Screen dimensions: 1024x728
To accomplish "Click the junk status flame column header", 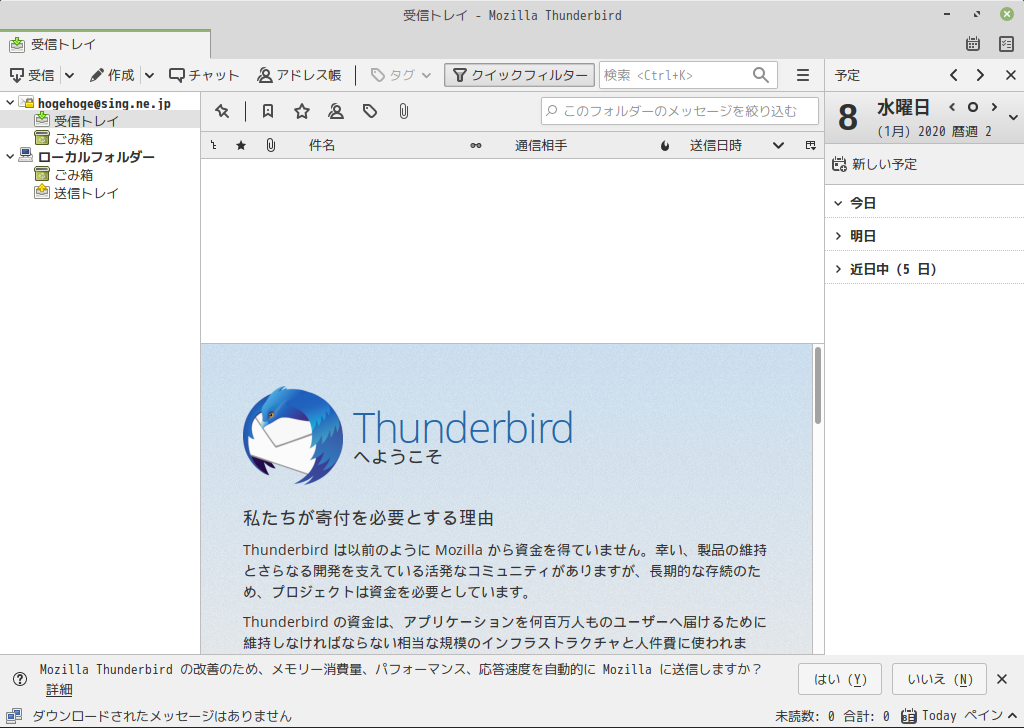I will pyautogui.click(x=665, y=146).
